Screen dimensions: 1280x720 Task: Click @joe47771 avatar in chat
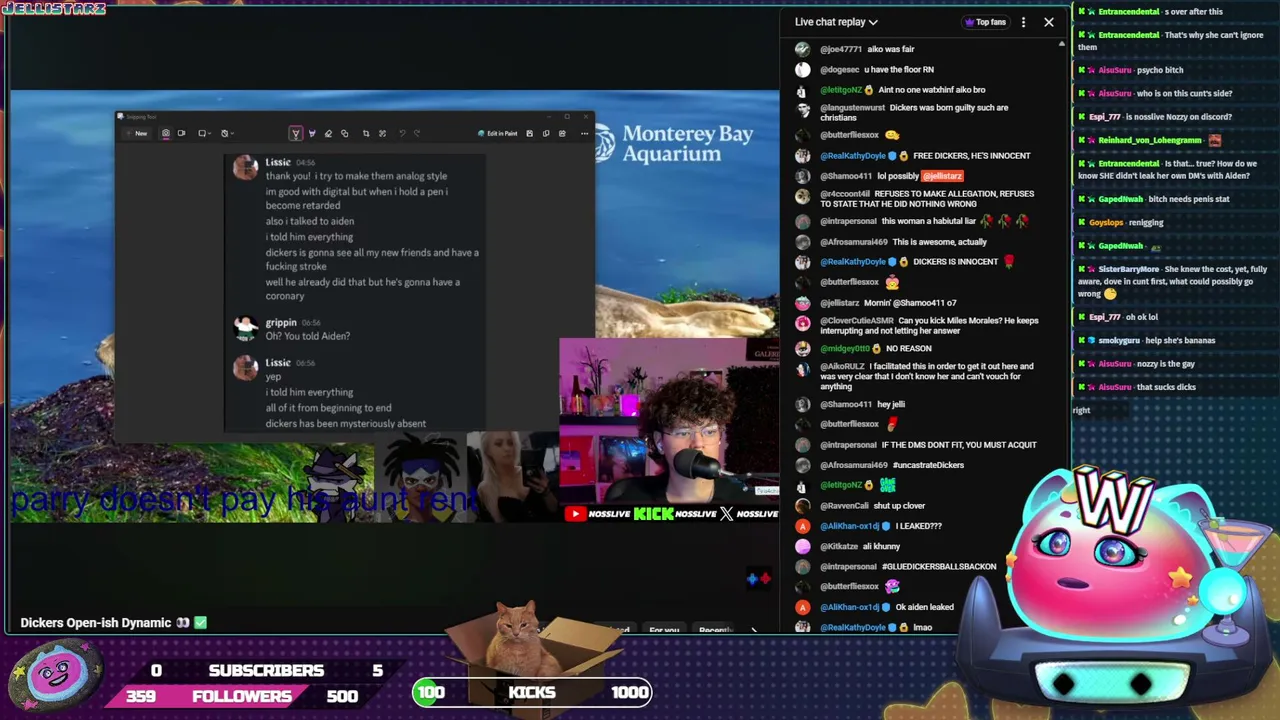click(x=803, y=49)
